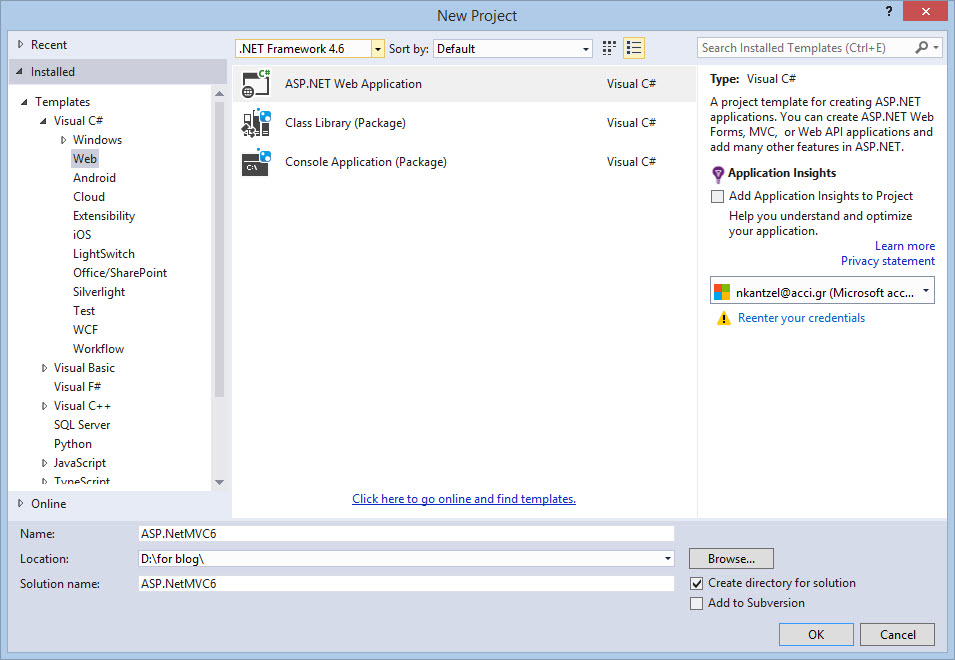Select the Extensibility template category
The image size is (955, 660).
click(104, 216)
